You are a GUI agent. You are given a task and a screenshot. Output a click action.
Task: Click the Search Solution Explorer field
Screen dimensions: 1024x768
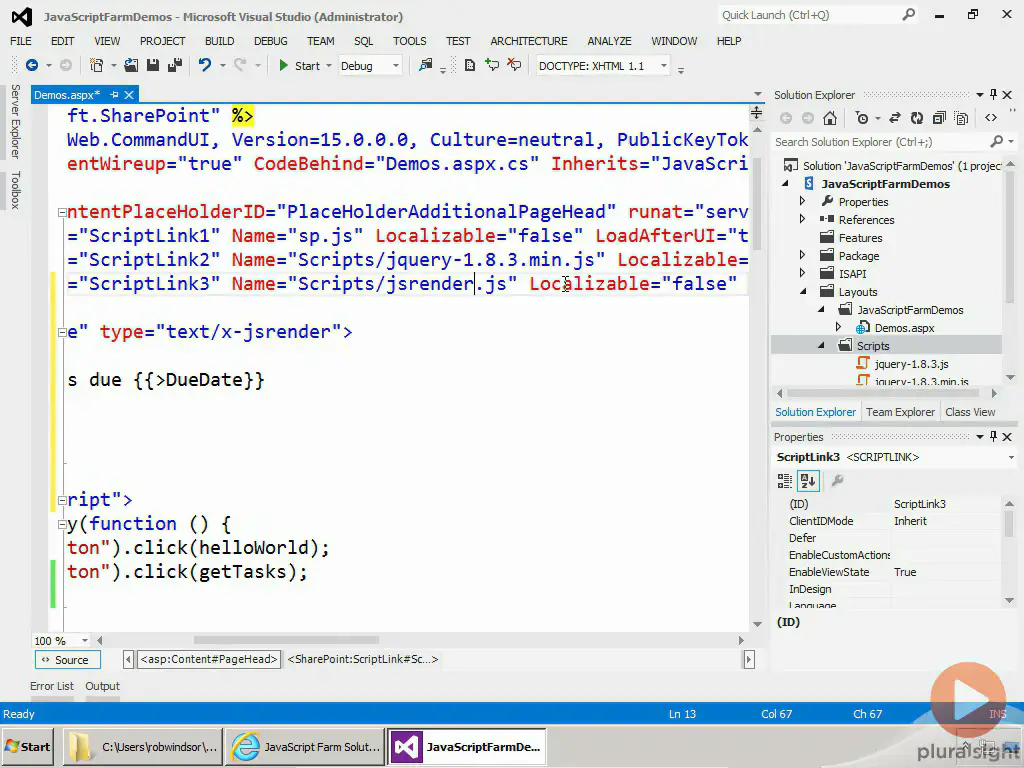tap(882, 142)
